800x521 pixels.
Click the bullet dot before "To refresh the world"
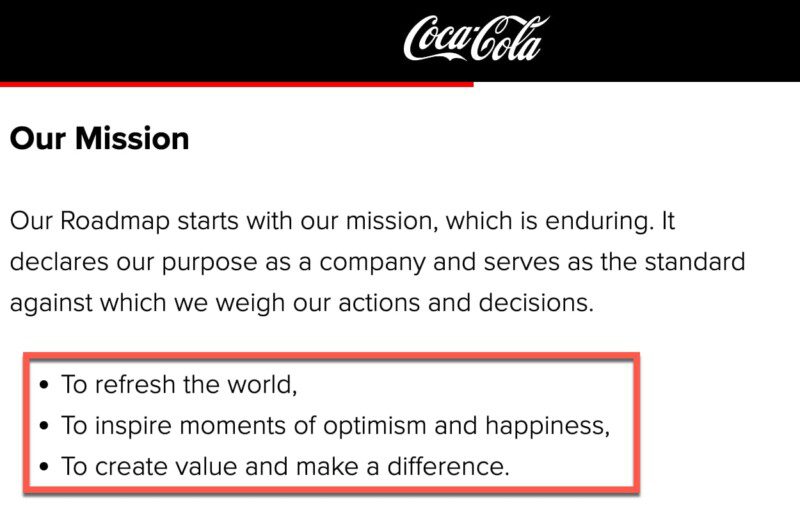point(44,385)
